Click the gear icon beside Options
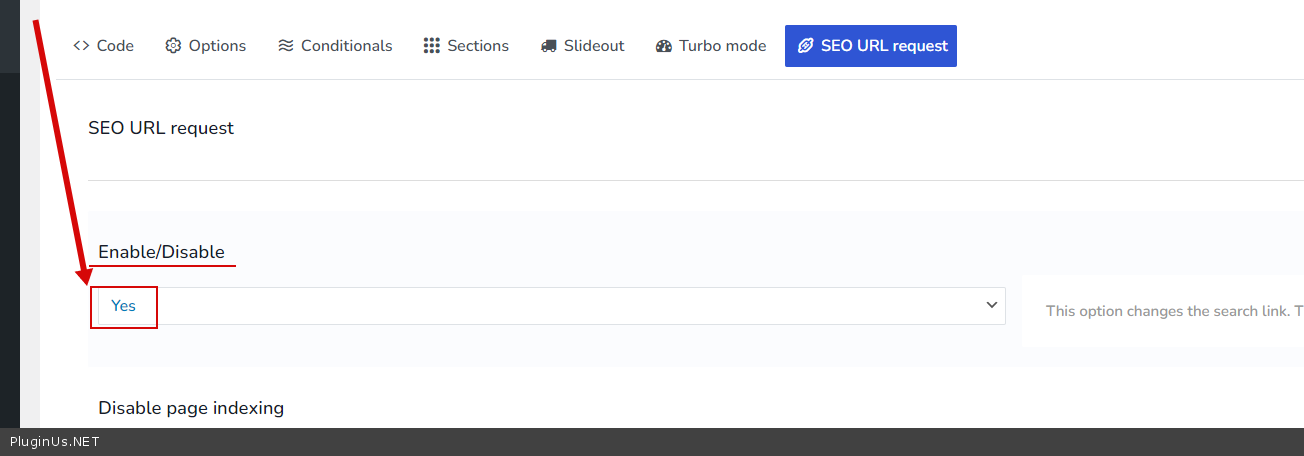Image resolution: width=1304 pixels, height=456 pixels. click(x=173, y=46)
